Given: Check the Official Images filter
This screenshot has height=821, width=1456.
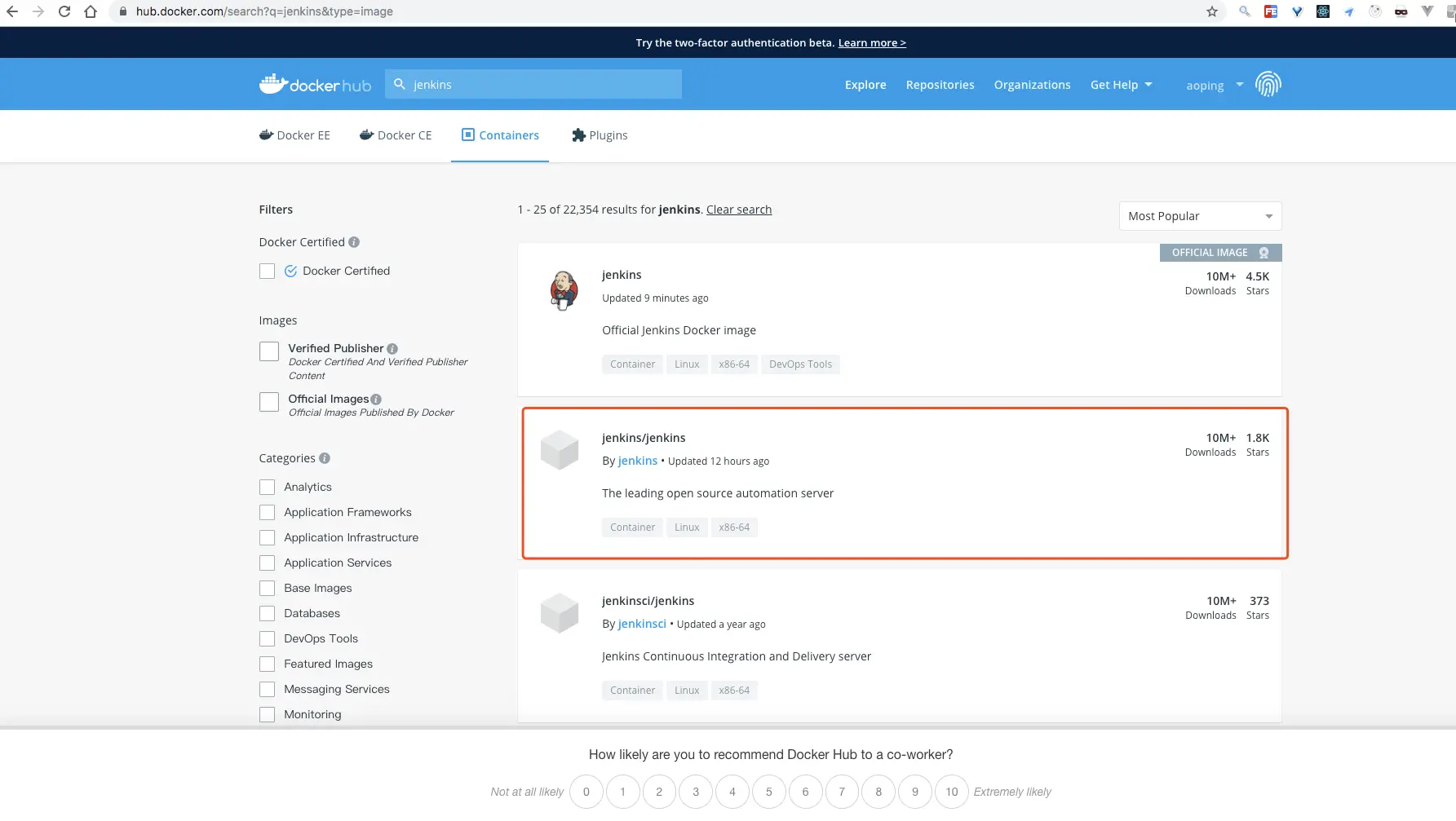Looking at the screenshot, I should click(269, 402).
